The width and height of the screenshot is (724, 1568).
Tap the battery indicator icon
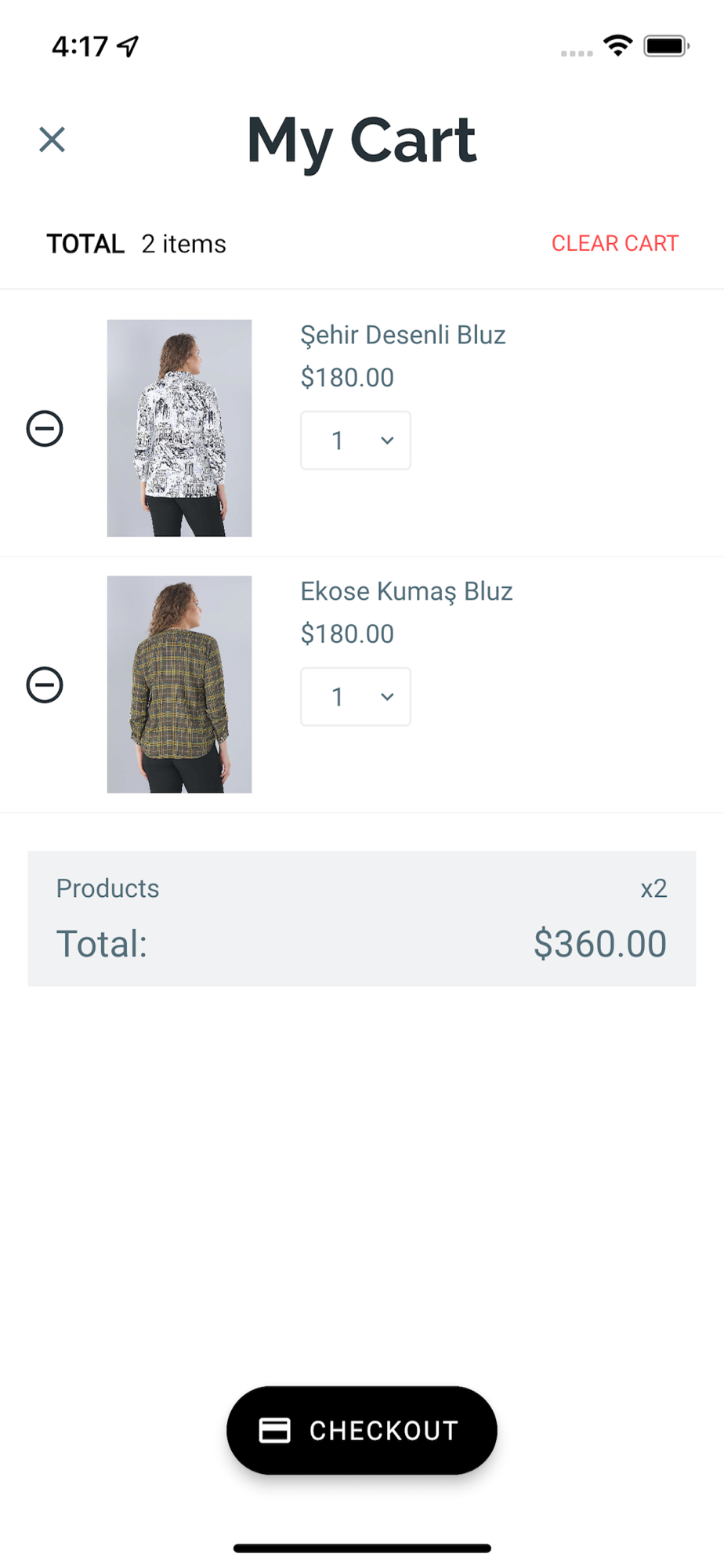coord(665,46)
